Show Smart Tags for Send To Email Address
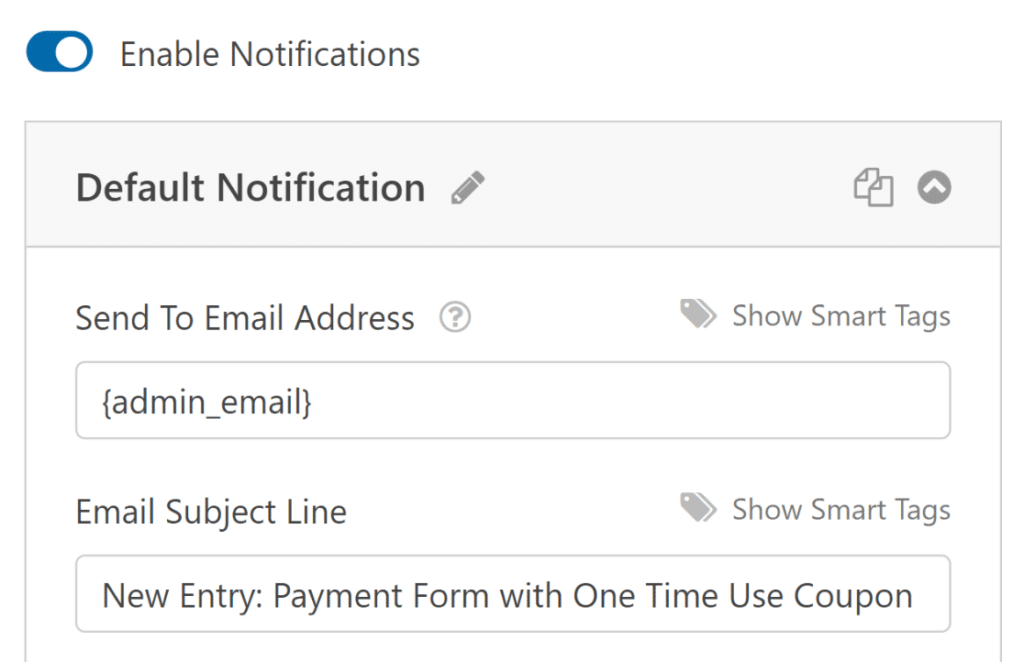This screenshot has height=662, width=1024. [841, 316]
